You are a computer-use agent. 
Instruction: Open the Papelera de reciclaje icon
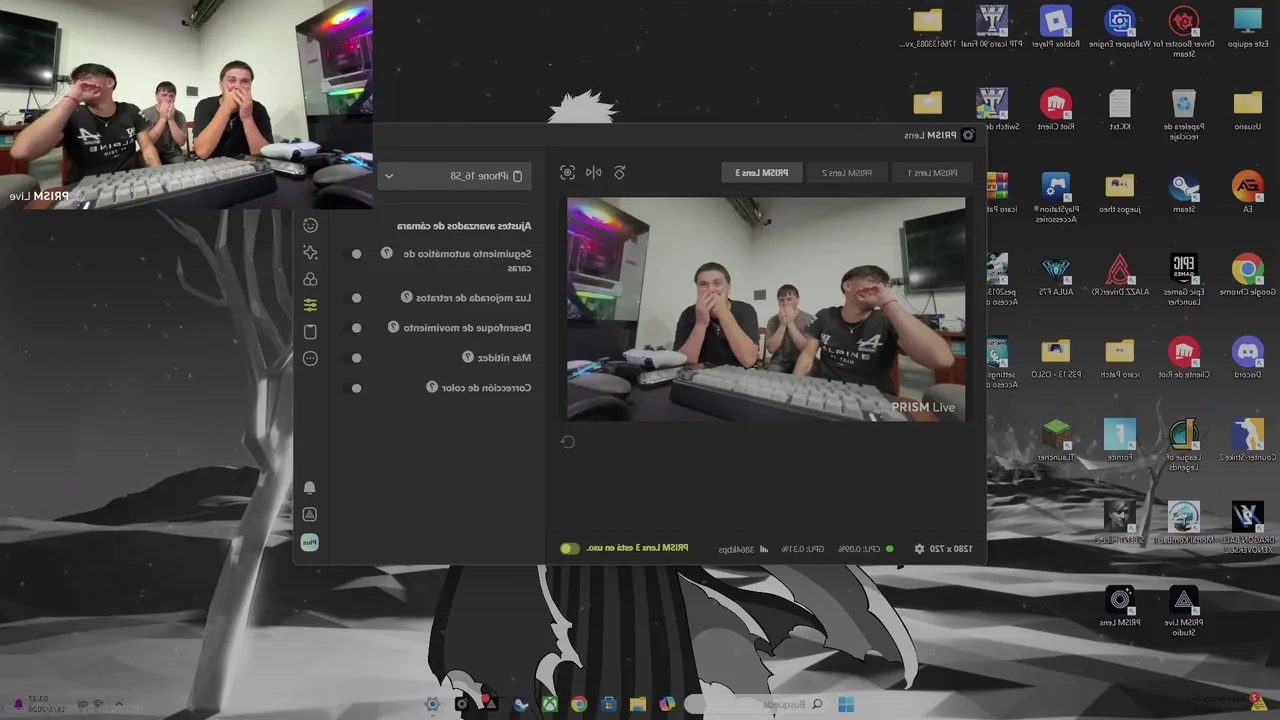tap(1184, 114)
